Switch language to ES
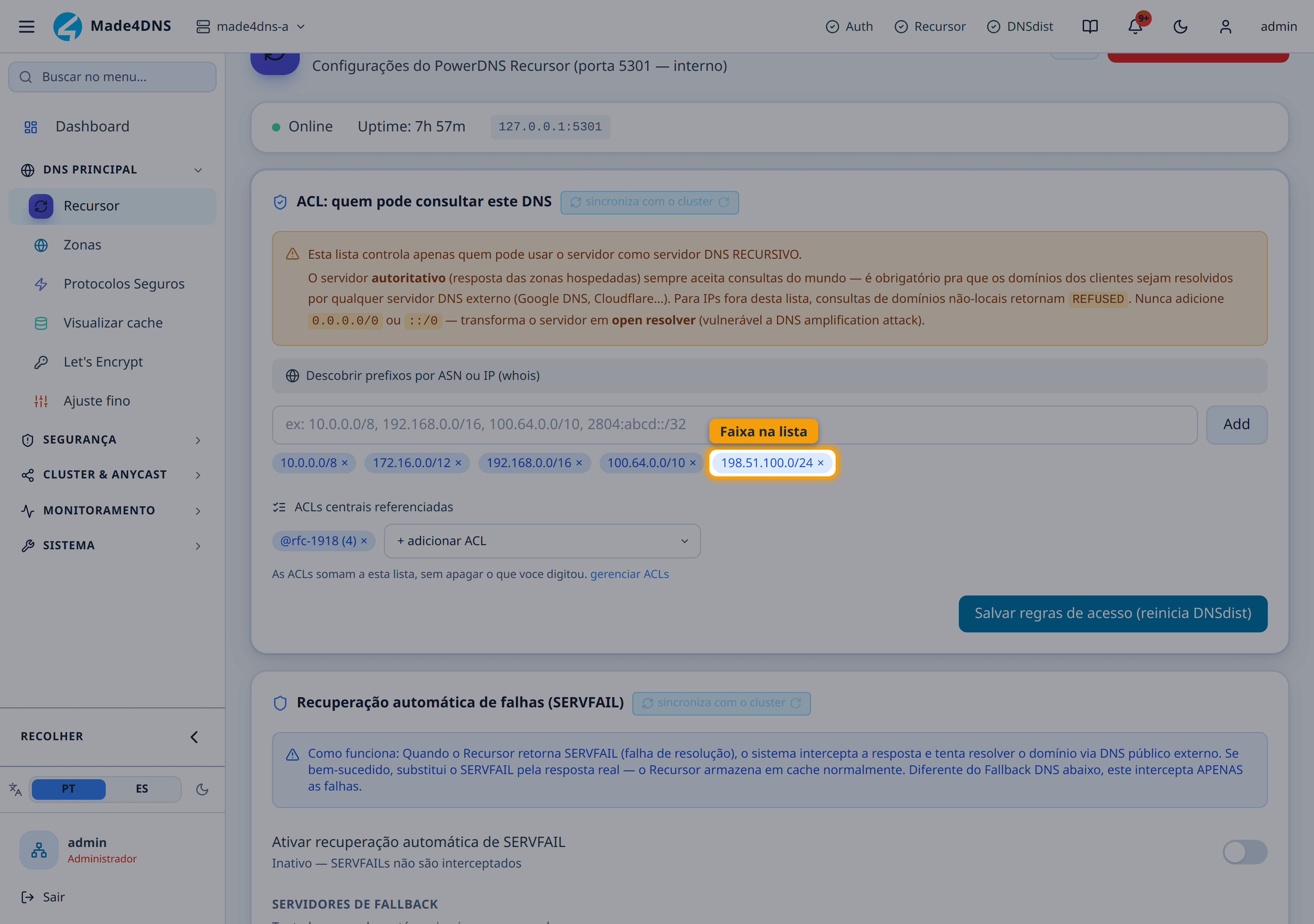 point(142,789)
